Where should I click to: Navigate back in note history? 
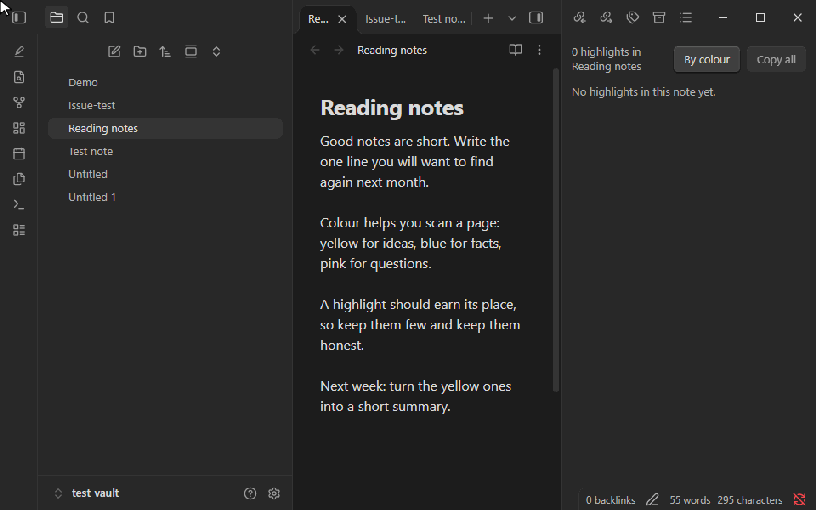tap(315, 50)
